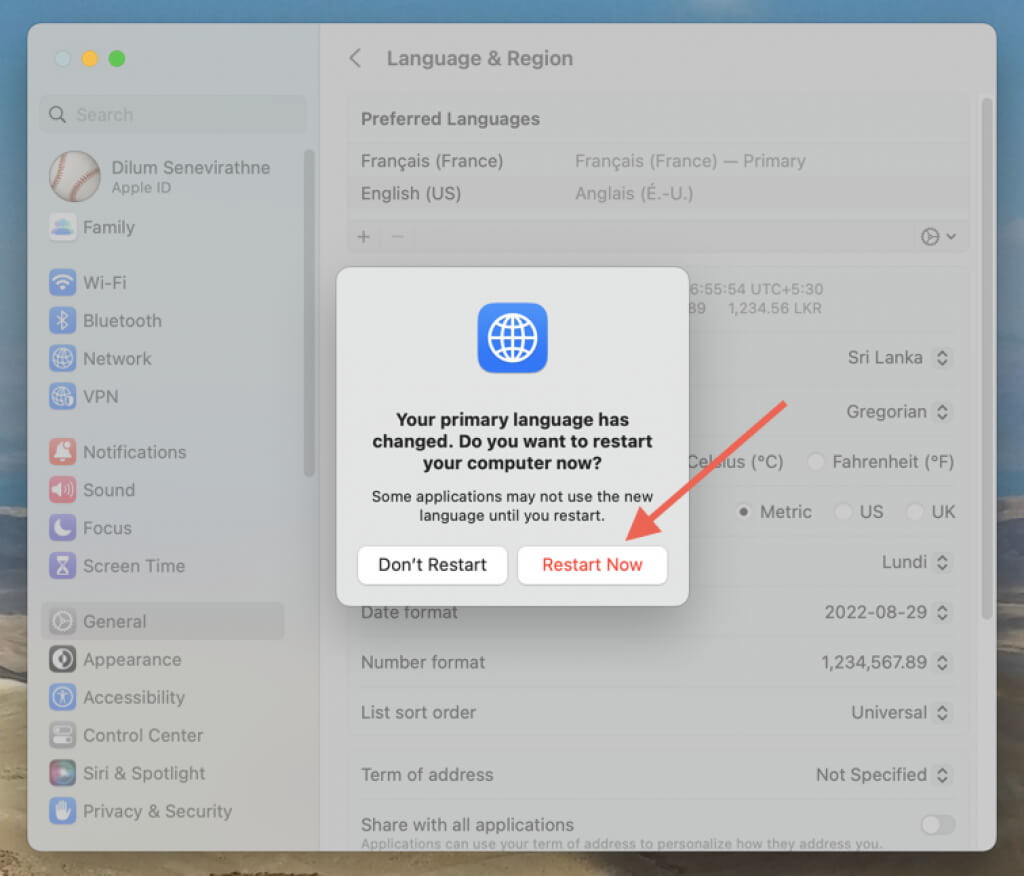Open the Accessibility label in the sidebar
This screenshot has width=1024, height=876.
point(134,698)
